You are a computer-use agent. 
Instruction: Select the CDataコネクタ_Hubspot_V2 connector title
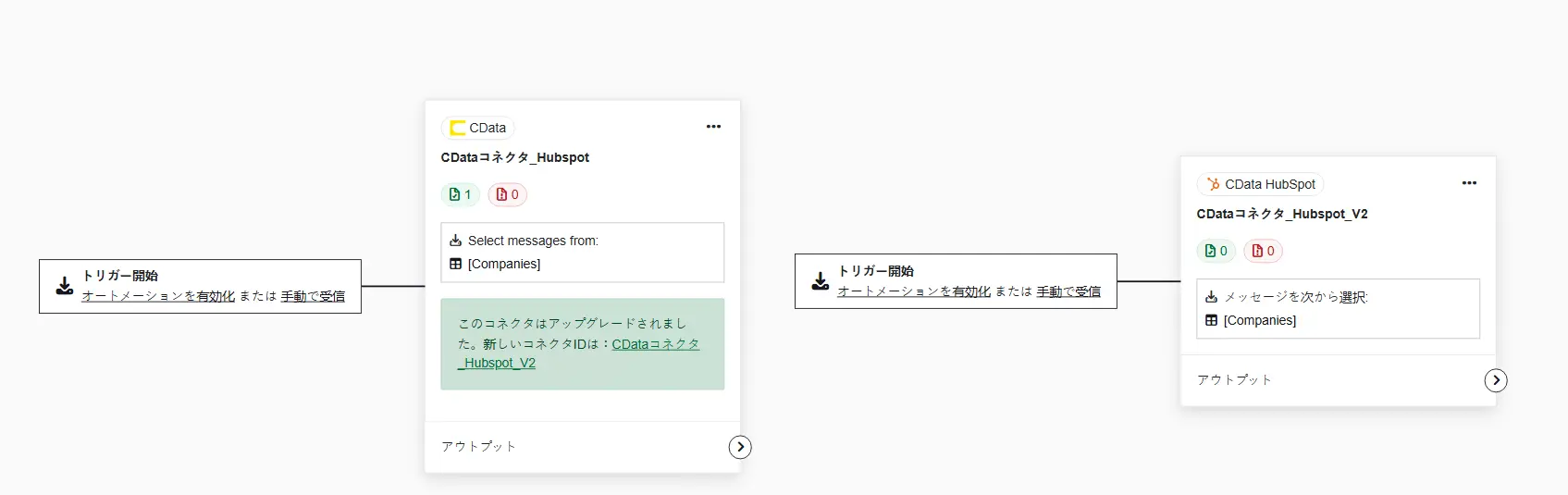click(1282, 214)
